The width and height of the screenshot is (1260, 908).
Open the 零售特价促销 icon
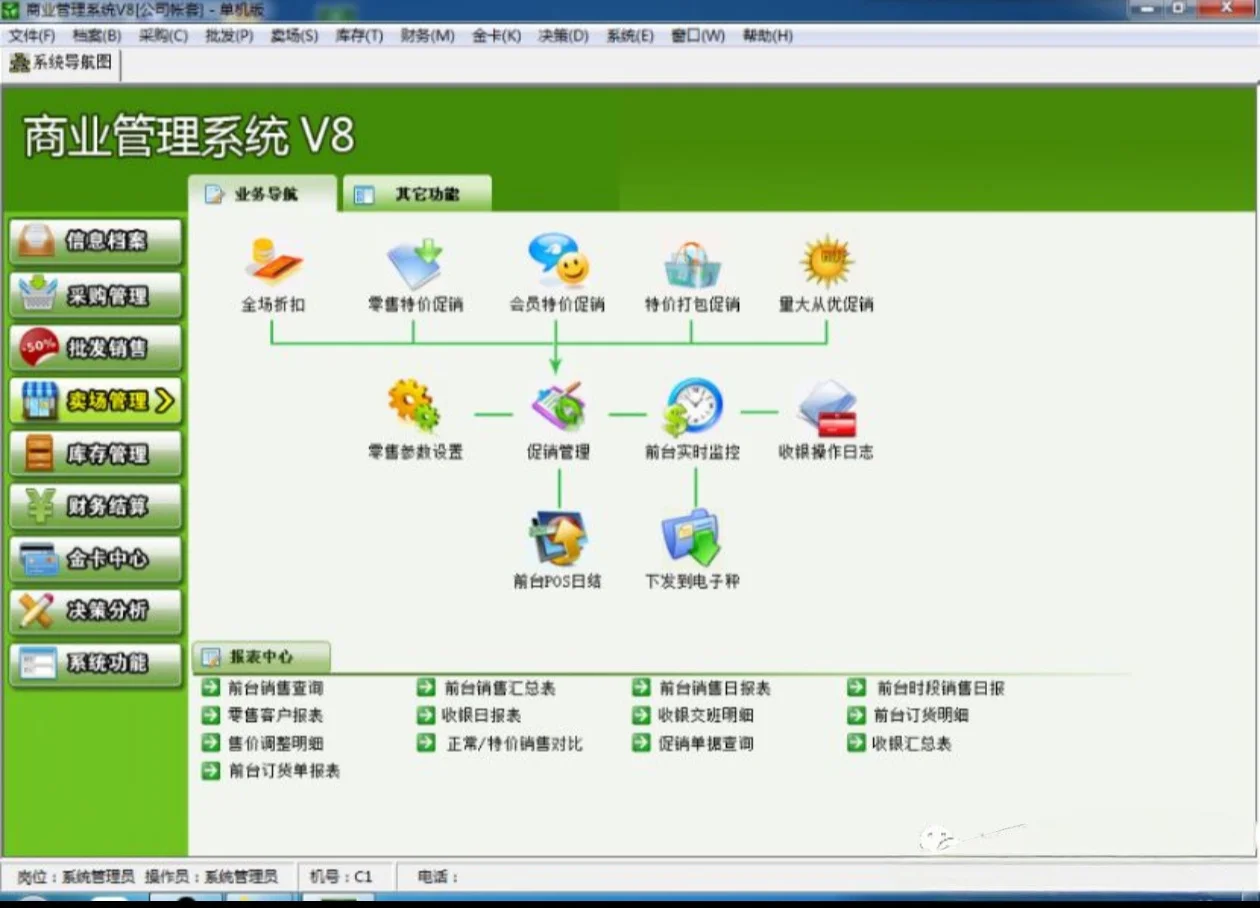click(415, 262)
